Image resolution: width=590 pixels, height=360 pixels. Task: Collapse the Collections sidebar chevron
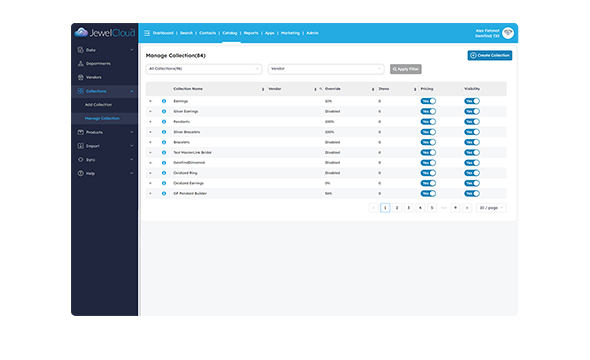[131, 91]
